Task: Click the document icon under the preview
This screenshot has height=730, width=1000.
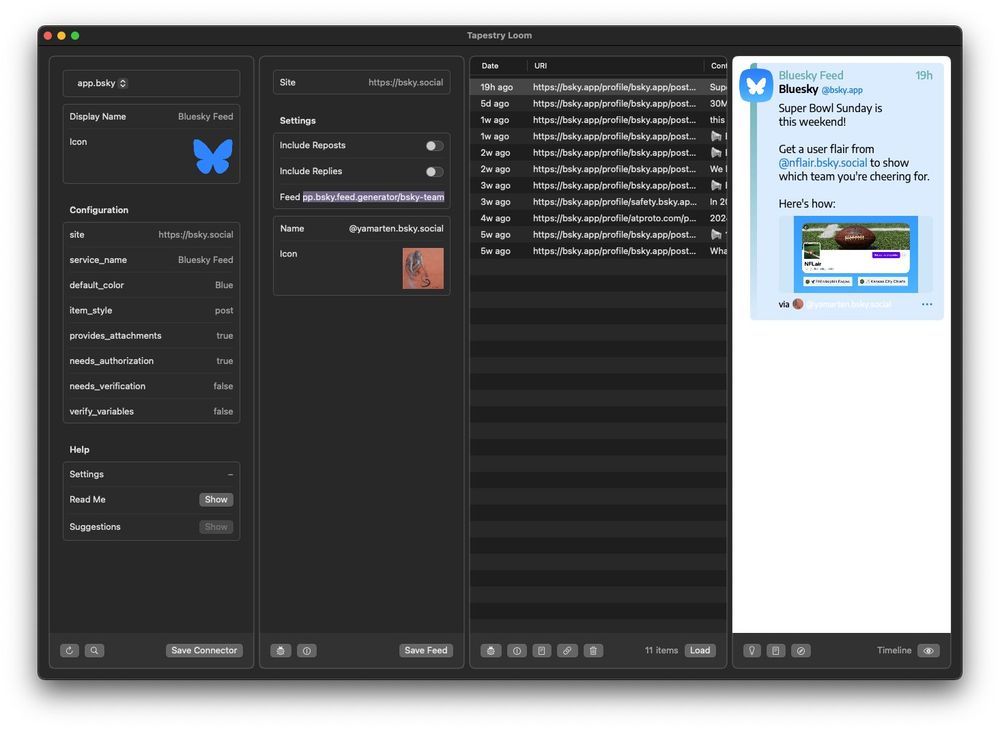Action: 776,650
